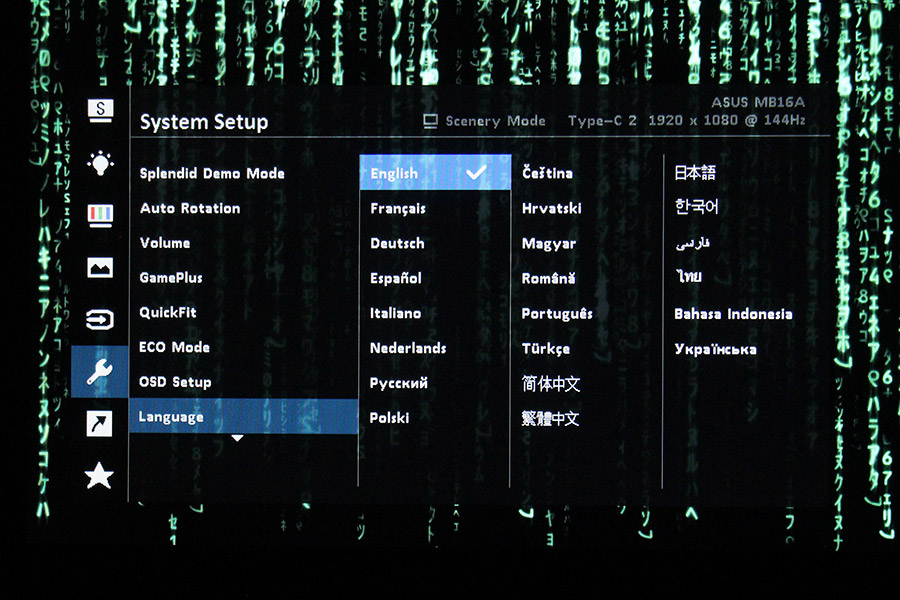Select Splendid Demo Mode

pyautogui.click(x=212, y=173)
